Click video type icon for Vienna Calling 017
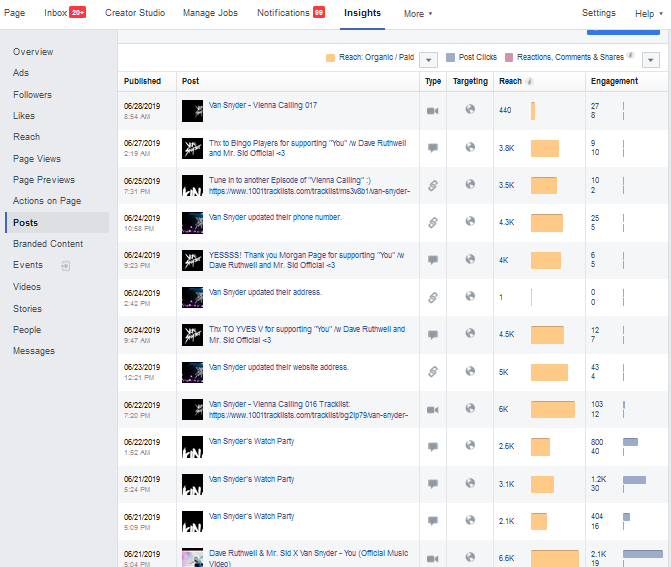This screenshot has width=671, height=567. coord(433,111)
